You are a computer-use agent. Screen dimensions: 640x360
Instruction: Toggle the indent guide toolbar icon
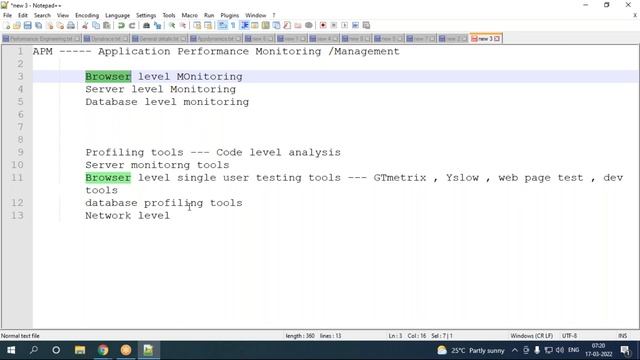click(x=244, y=25)
